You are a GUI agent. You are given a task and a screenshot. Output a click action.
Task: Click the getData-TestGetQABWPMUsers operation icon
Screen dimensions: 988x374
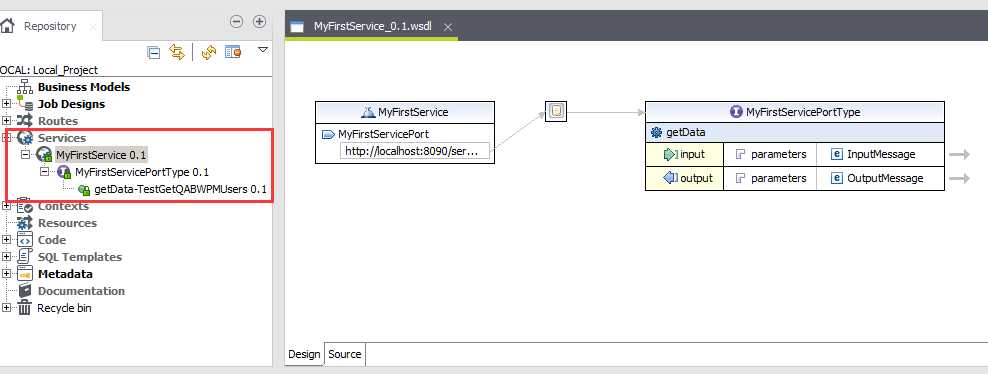[x=84, y=190]
